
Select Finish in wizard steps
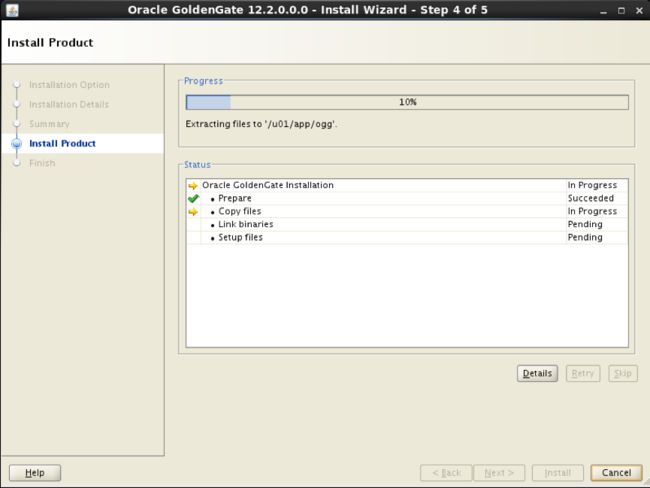tap(42, 163)
